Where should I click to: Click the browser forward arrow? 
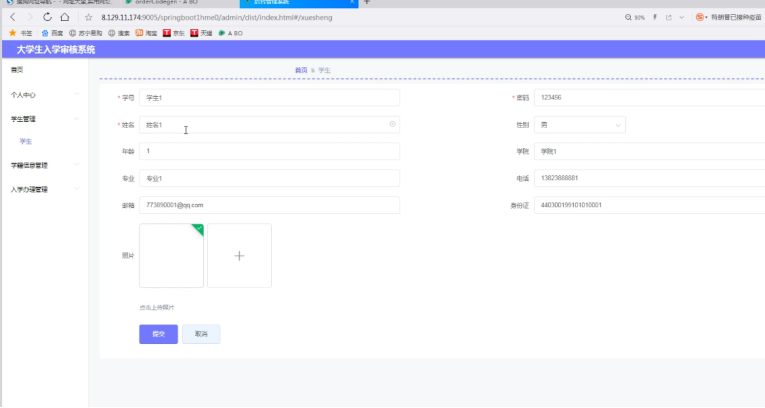[x=30, y=17]
